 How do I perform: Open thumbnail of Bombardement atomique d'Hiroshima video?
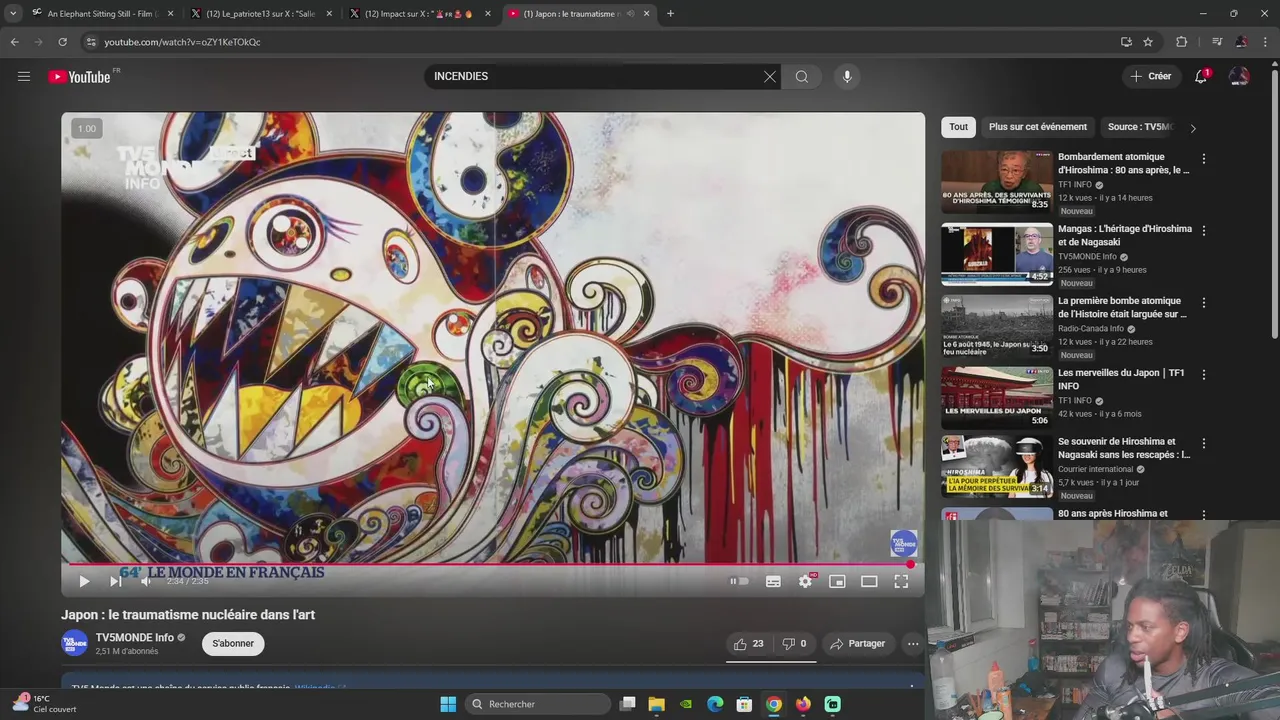click(996, 181)
